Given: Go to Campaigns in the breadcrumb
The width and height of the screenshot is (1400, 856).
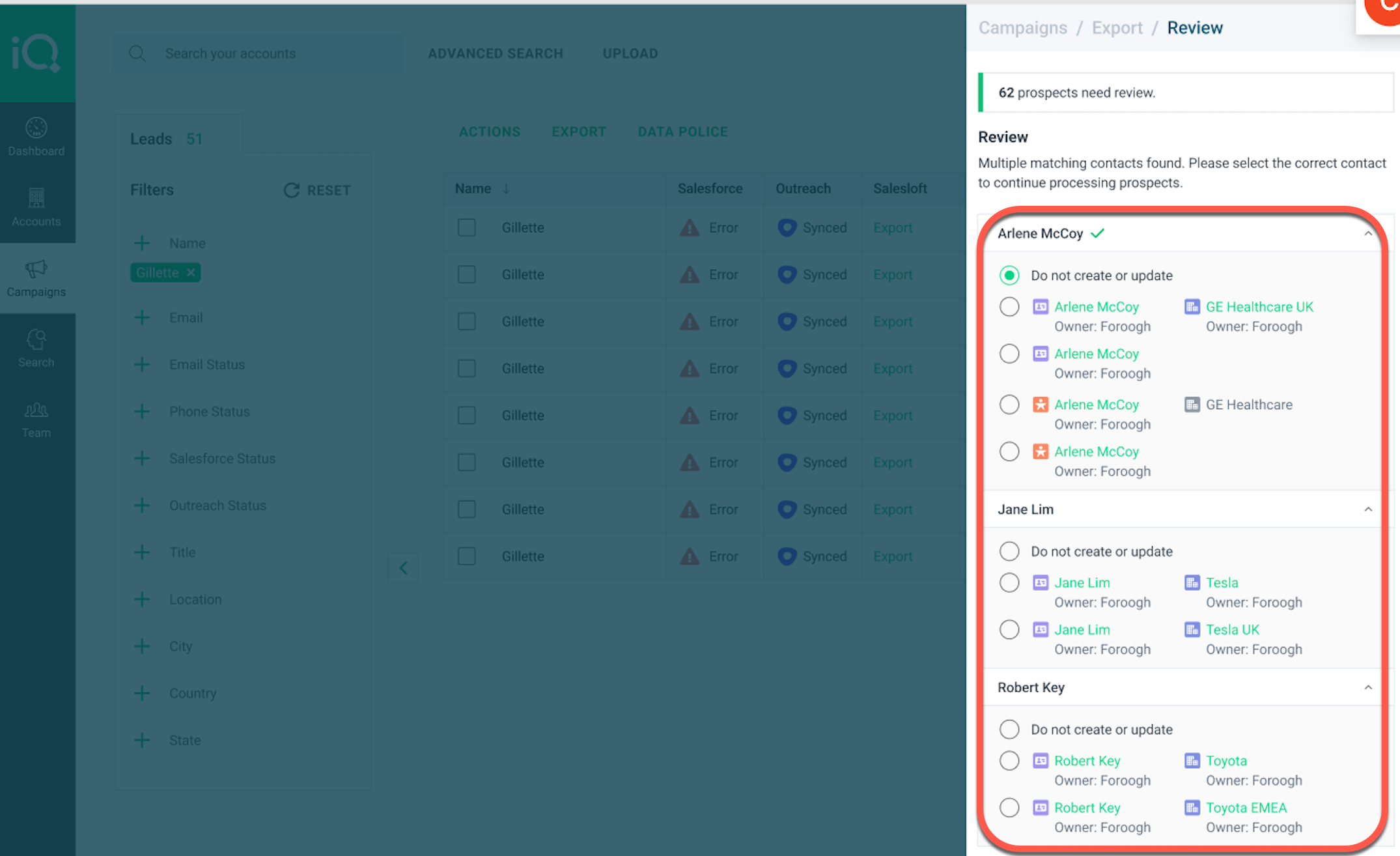Looking at the screenshot, I should (1022, 28).
